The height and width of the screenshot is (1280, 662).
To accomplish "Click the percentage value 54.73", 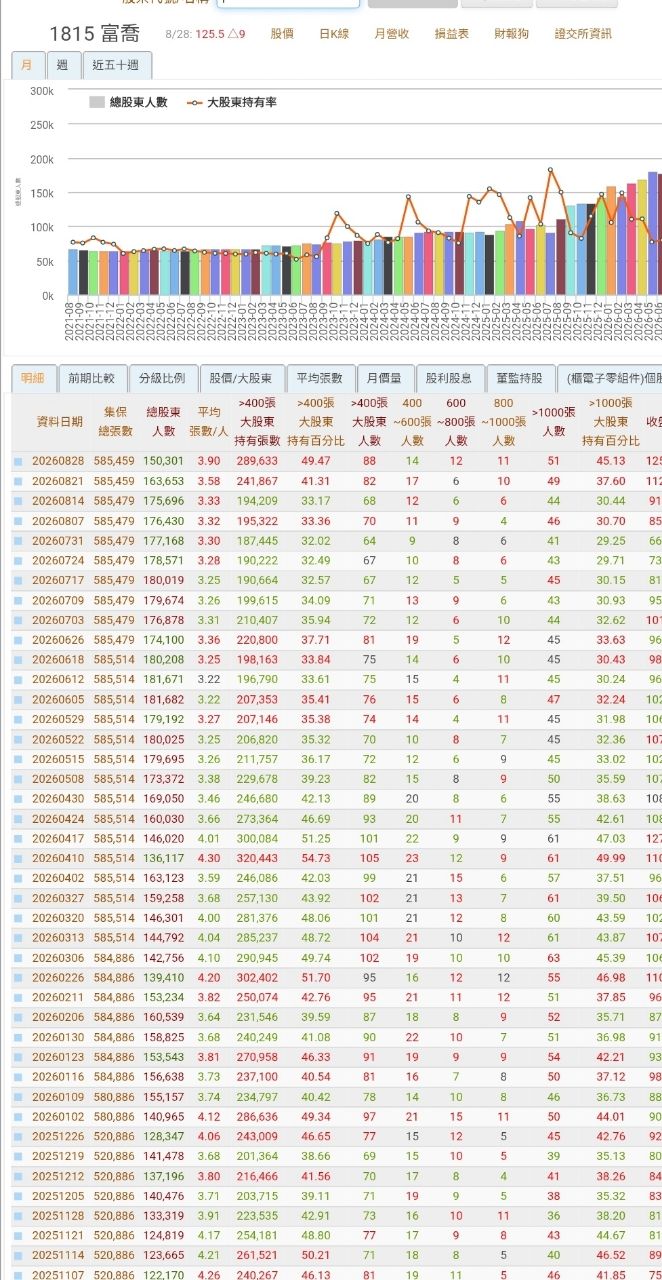I will [x=316, y=858].
